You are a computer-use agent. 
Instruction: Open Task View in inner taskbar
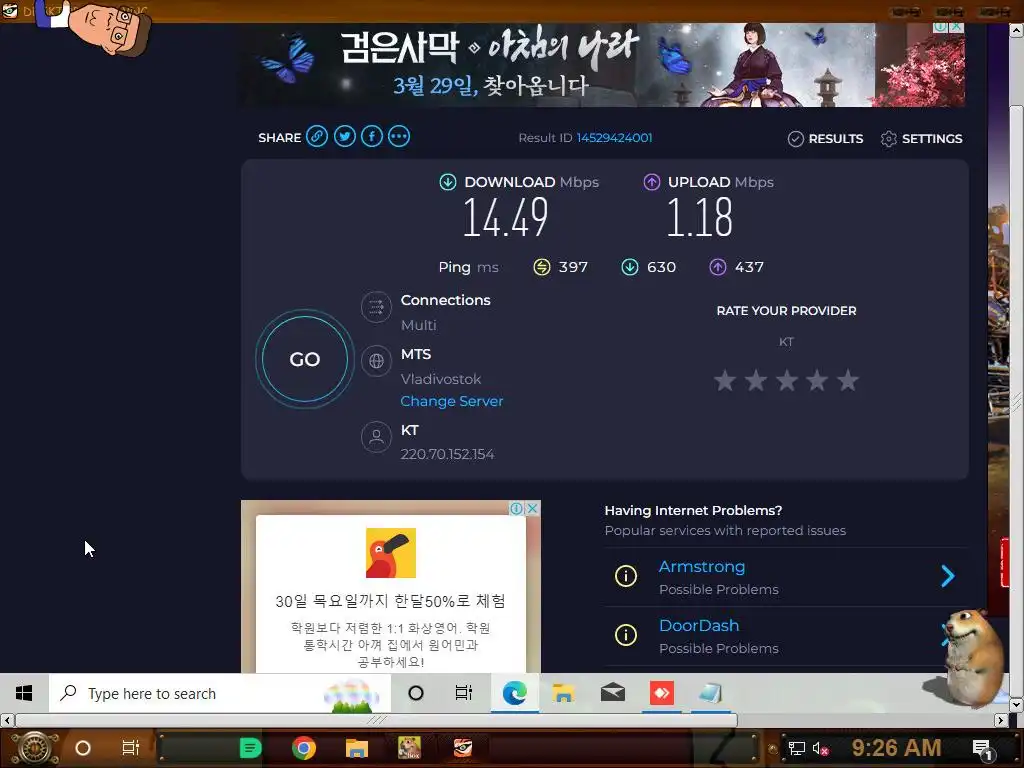coord(464,693)
